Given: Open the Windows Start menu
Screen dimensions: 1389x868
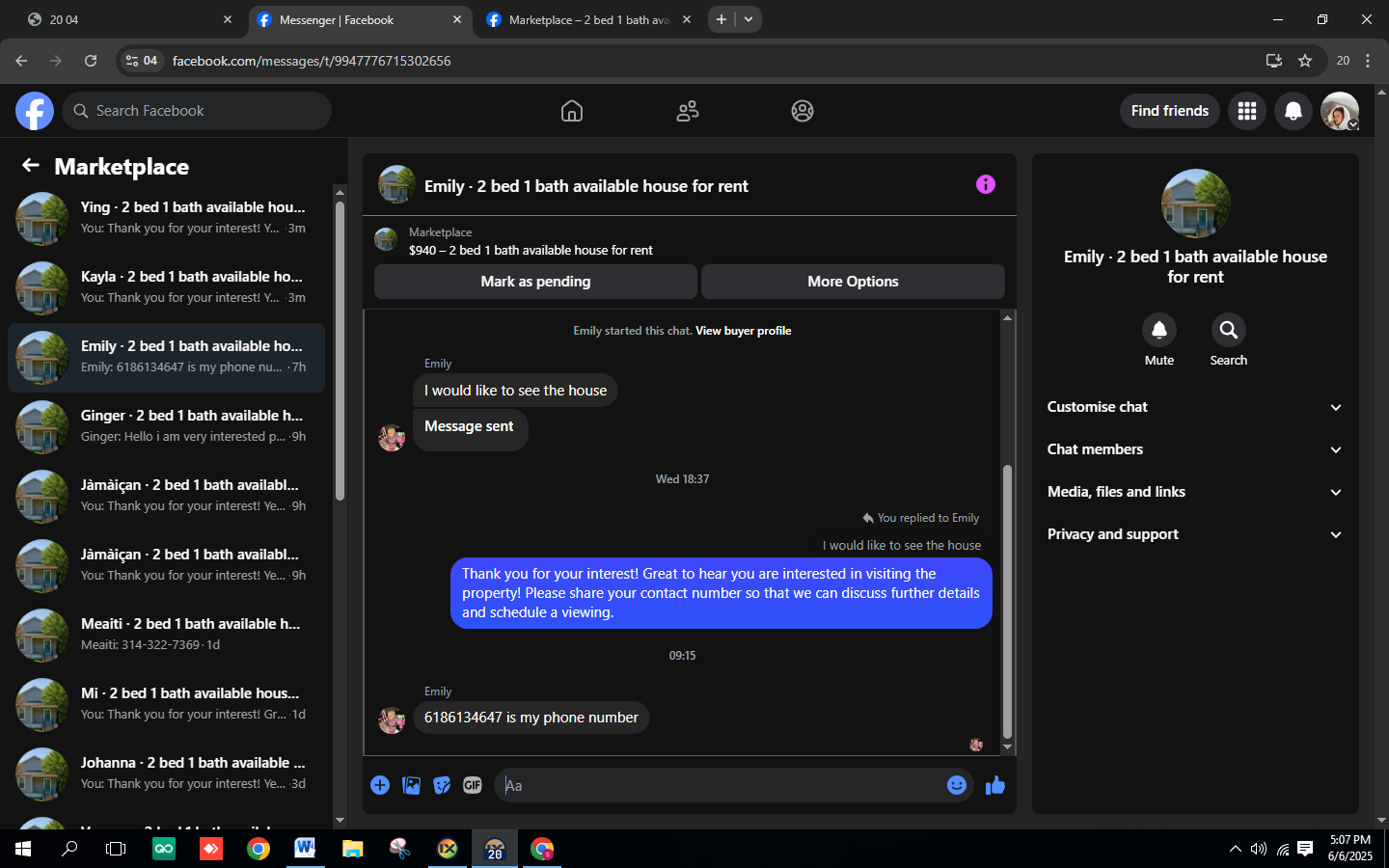Looking at the screenshot, I should coord(23,849).
